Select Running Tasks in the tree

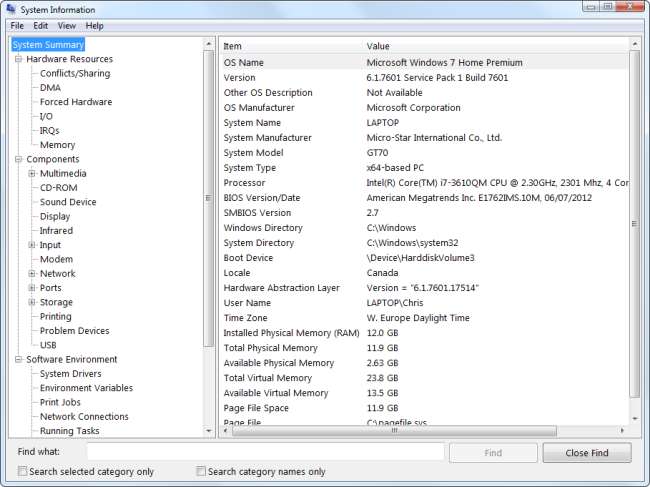[70, 431]
